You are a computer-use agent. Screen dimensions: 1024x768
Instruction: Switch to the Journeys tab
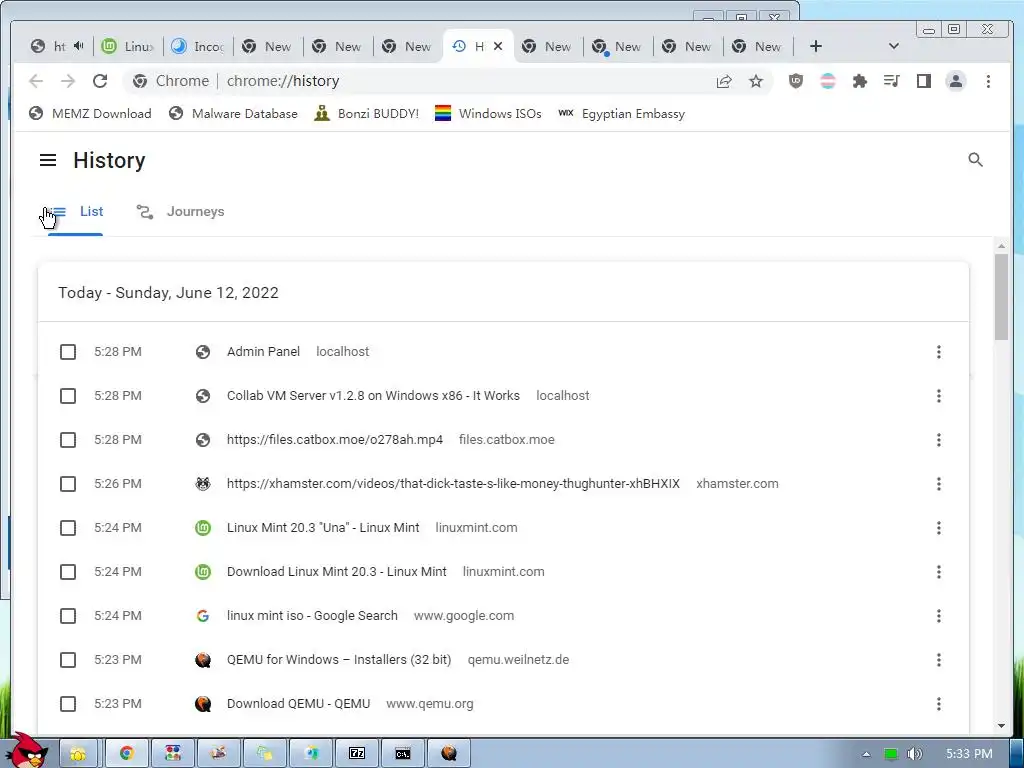point(180,212)
